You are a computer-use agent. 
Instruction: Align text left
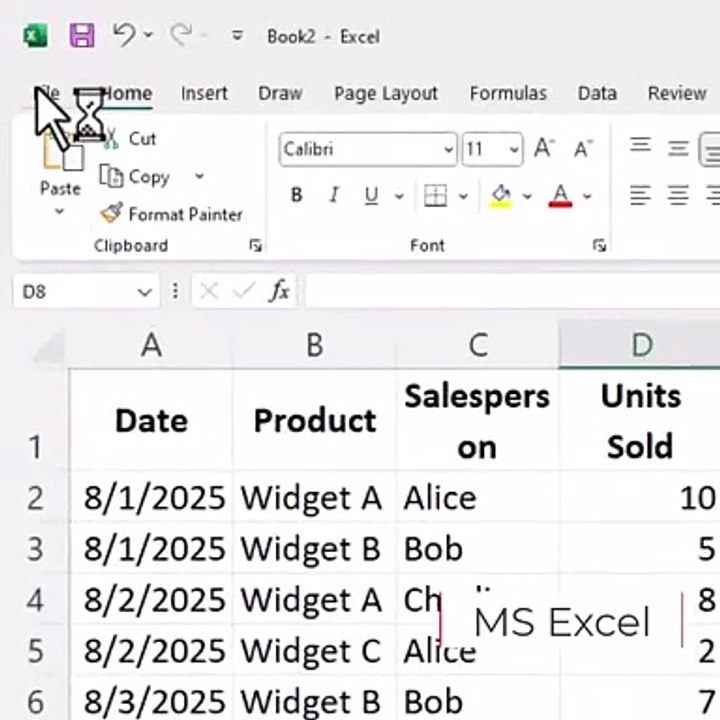tap(641, 195)
